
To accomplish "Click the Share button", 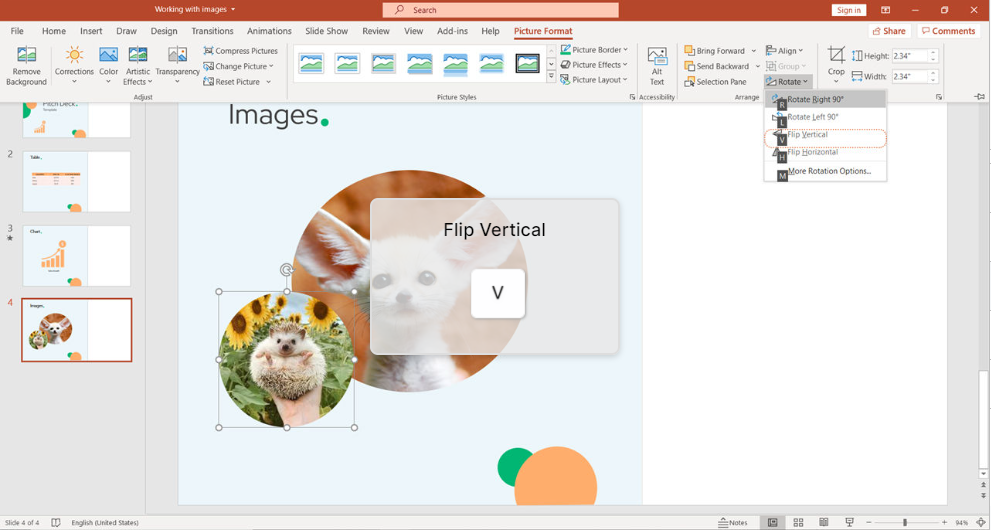I will [x=888, y=31].
